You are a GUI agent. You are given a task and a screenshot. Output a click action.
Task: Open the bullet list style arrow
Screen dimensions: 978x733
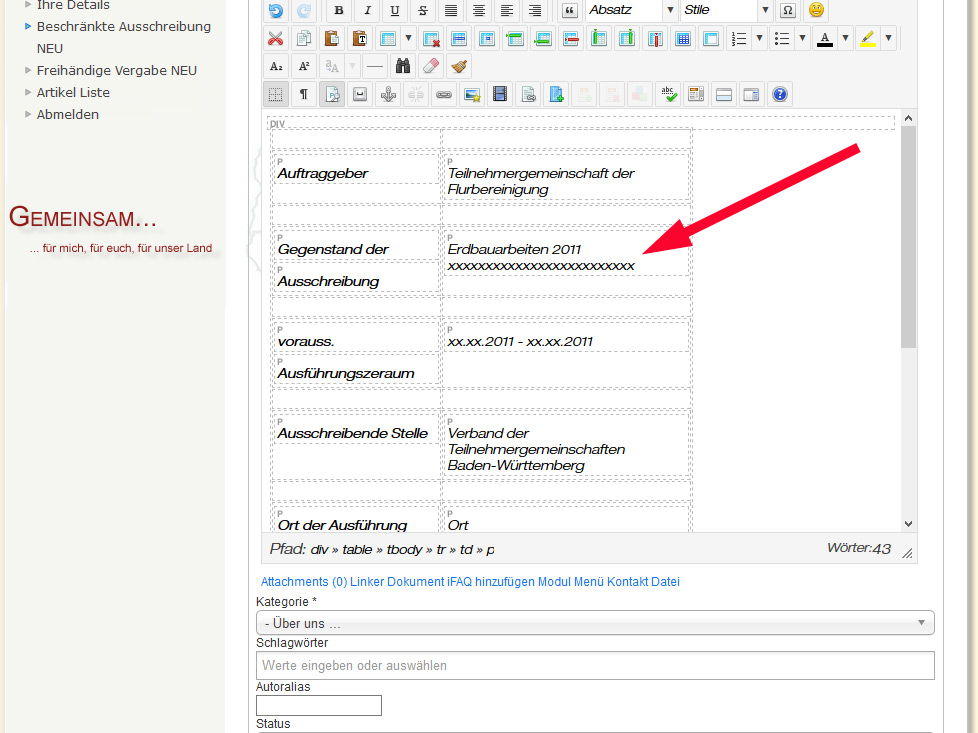click(802, 39)
